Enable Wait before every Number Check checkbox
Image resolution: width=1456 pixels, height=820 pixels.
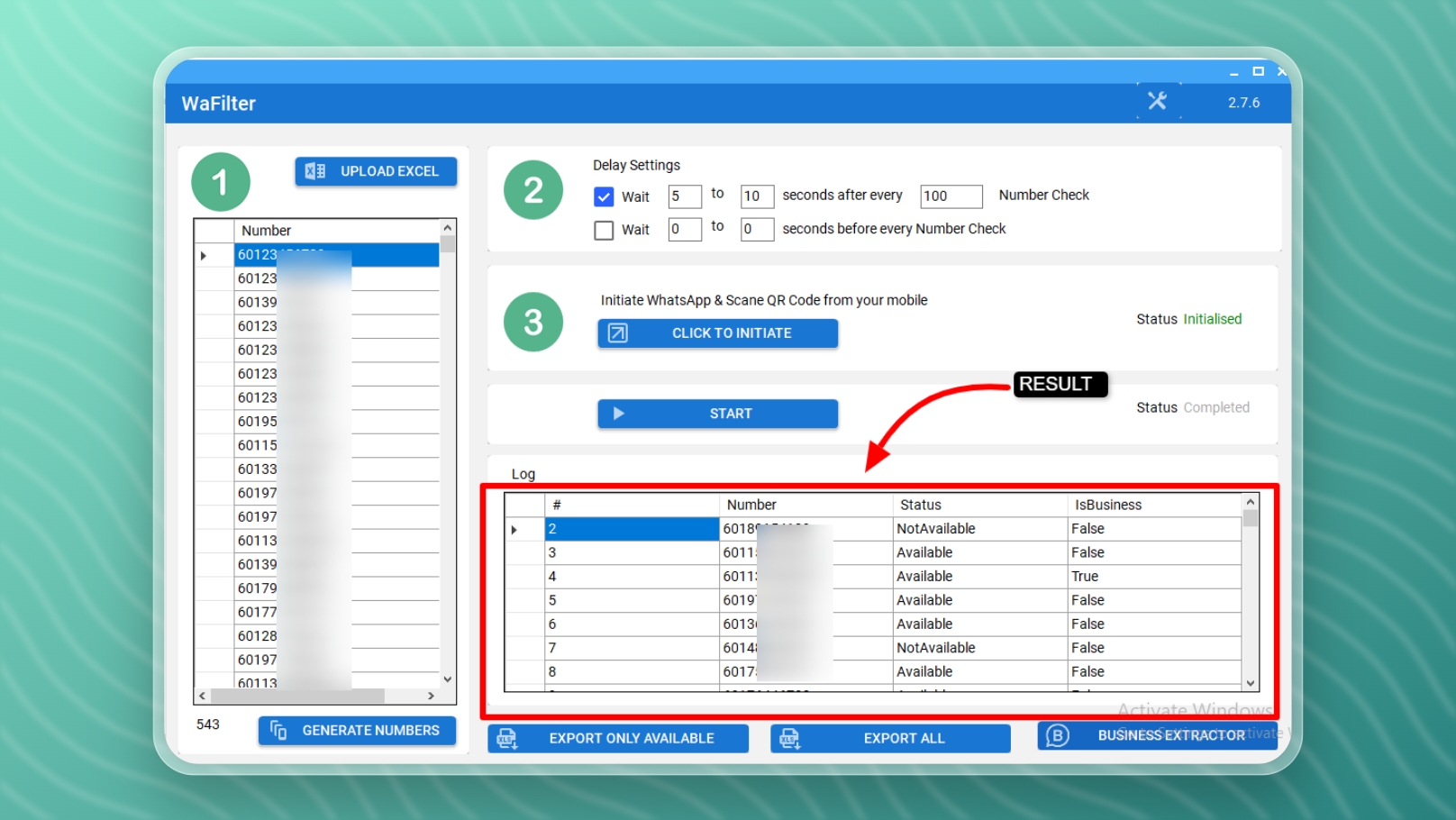tap(604, 231)
